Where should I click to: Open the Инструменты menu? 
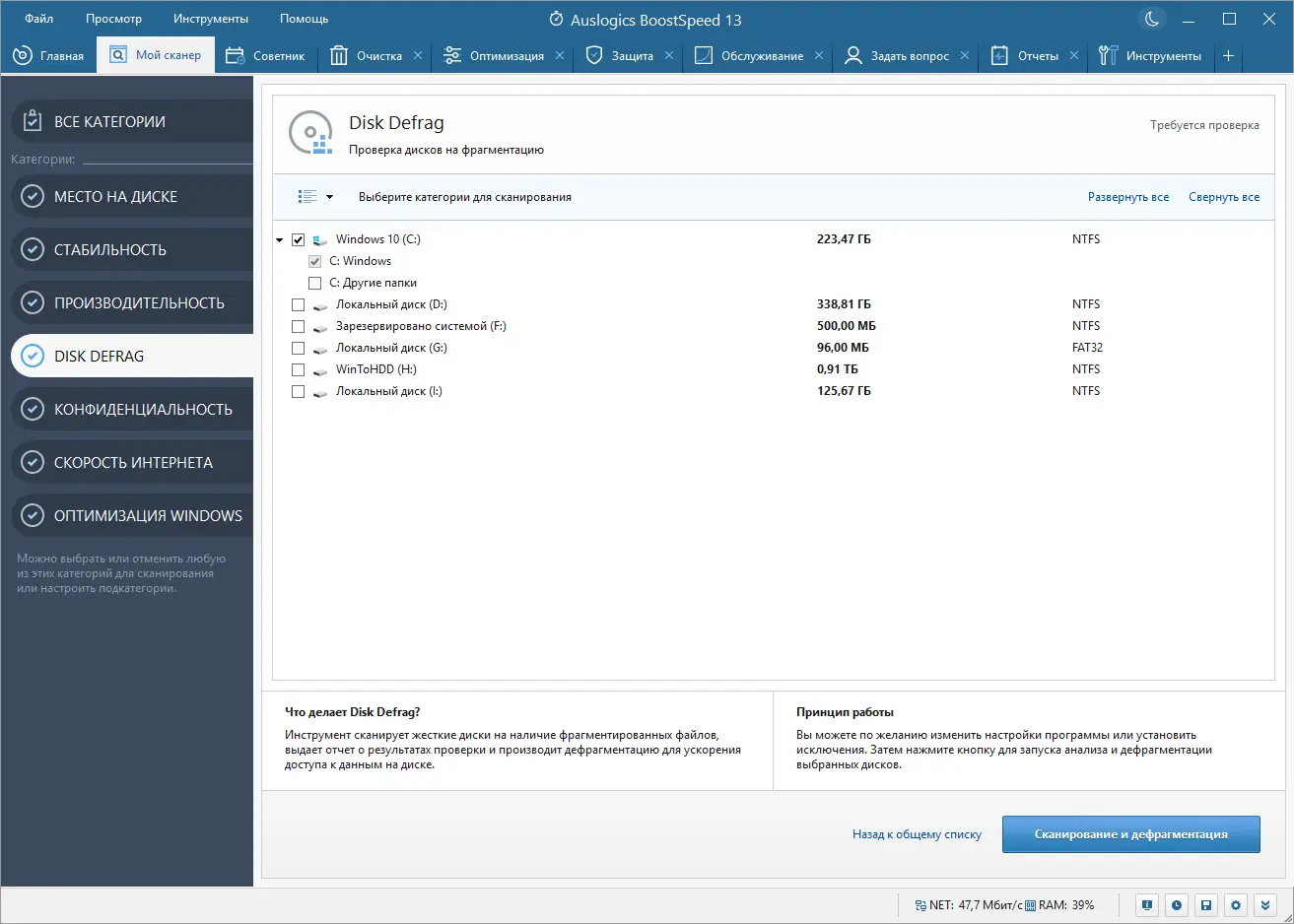pos(211,19)
